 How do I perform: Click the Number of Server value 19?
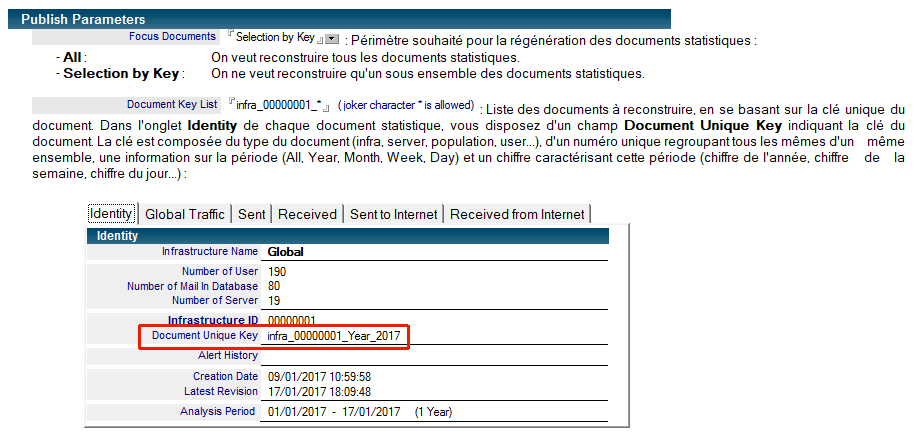click(274, 301)
